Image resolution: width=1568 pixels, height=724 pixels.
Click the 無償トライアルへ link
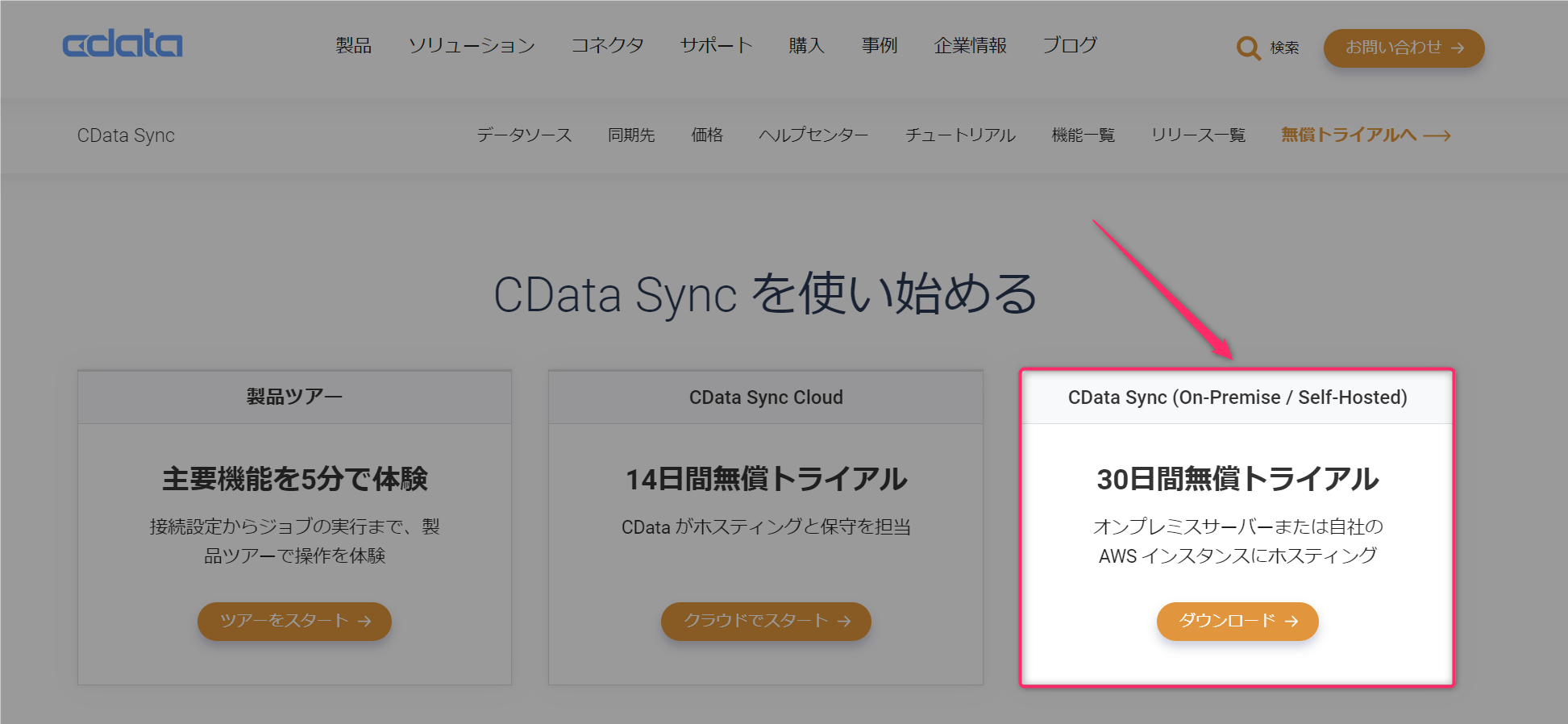point(1365,135)
